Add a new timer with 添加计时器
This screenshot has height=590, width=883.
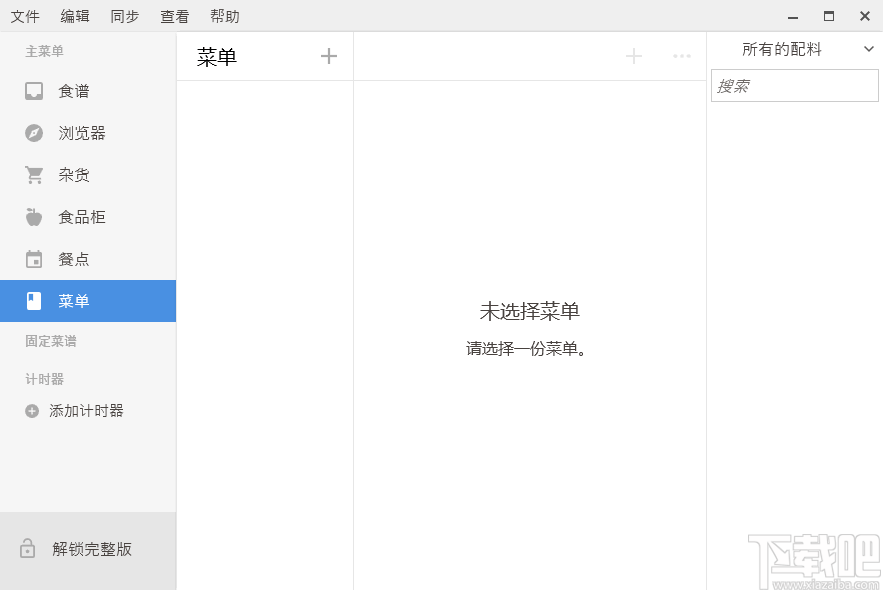85,410
